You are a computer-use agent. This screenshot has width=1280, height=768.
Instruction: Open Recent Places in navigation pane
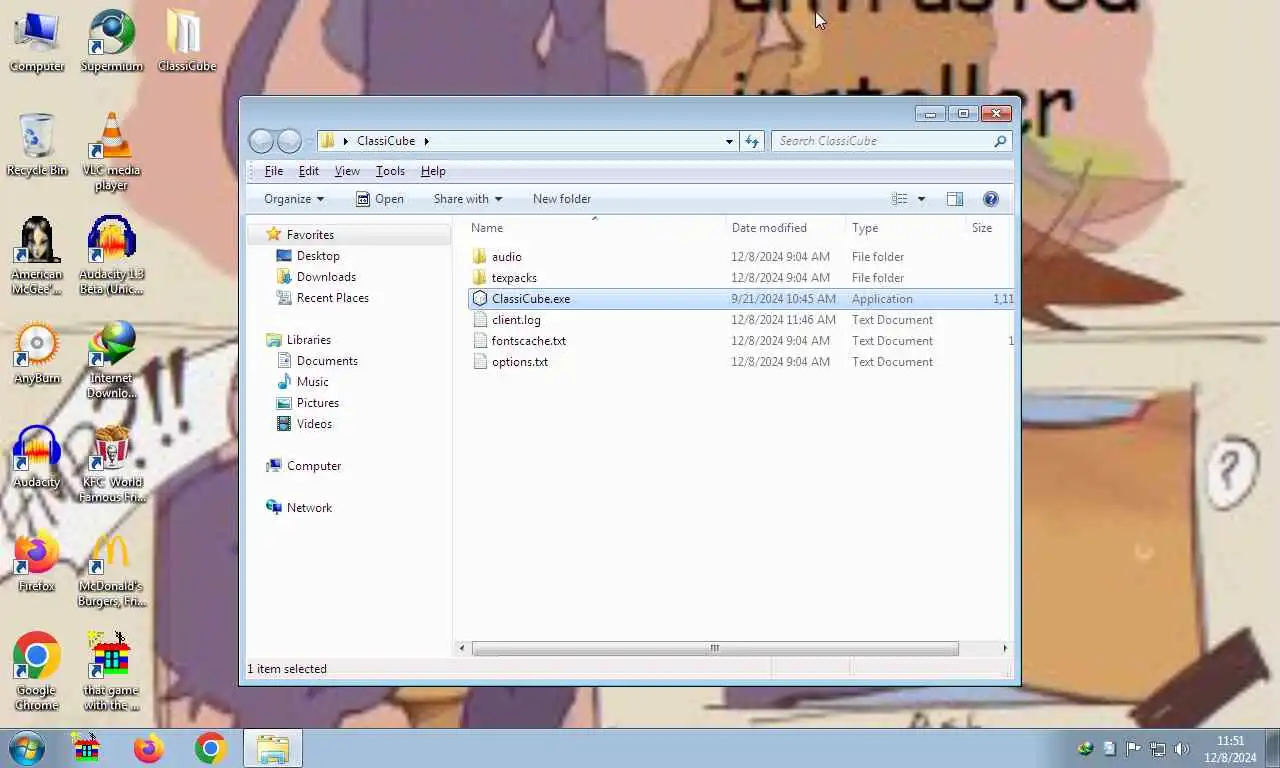(x=332, y=298)
